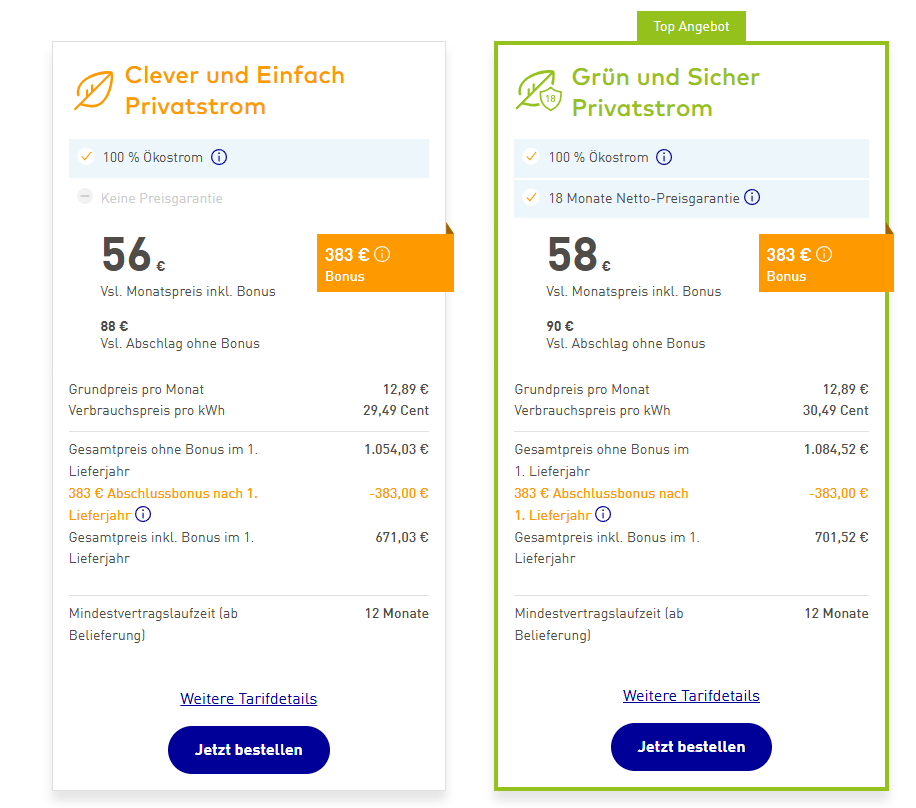Open Abschlussbonus info in Grün und Sicher card
The image size is (916, 808).
(x=603, y=515)
